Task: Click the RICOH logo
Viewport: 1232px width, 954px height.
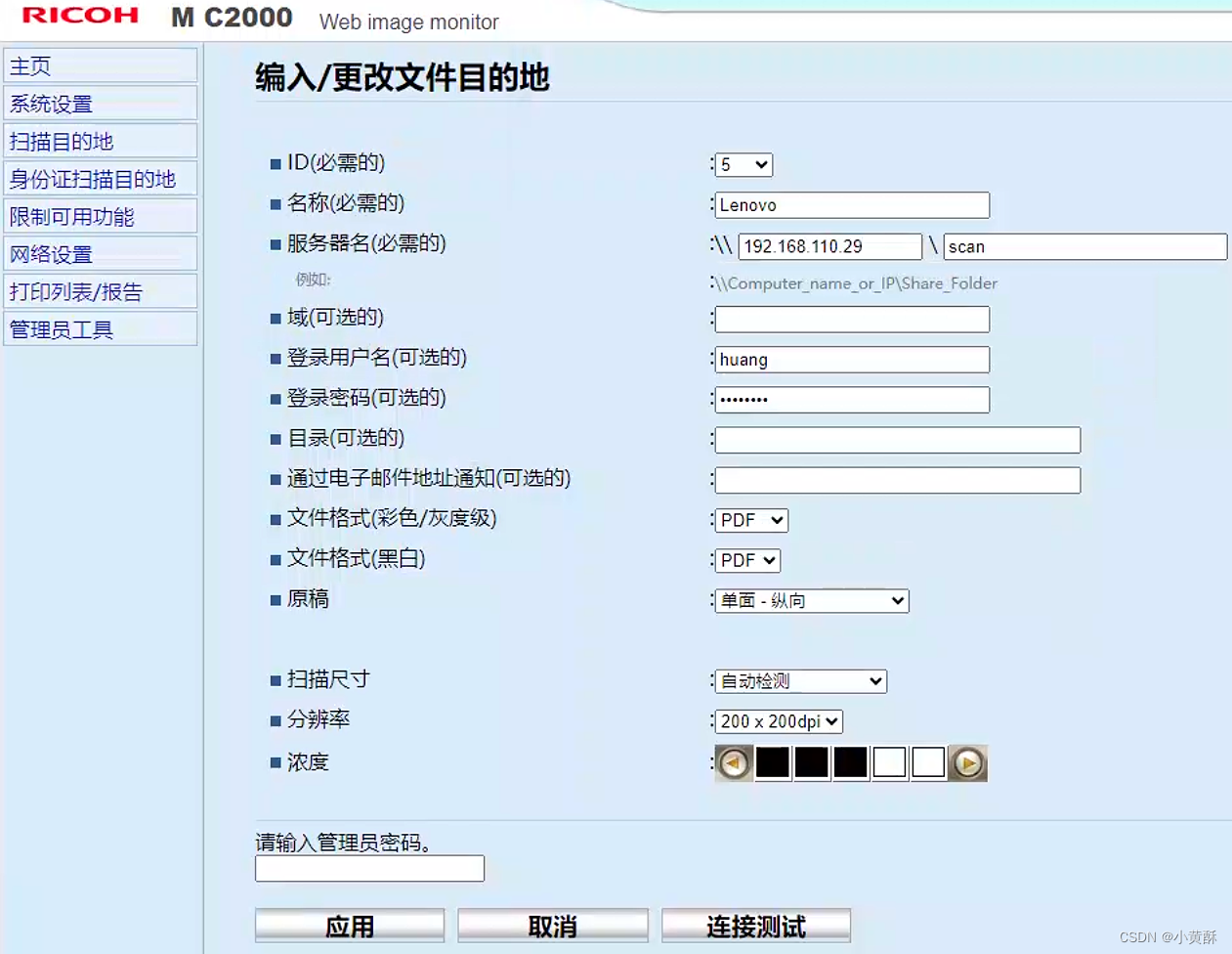Action: click(x=80, y=16)
